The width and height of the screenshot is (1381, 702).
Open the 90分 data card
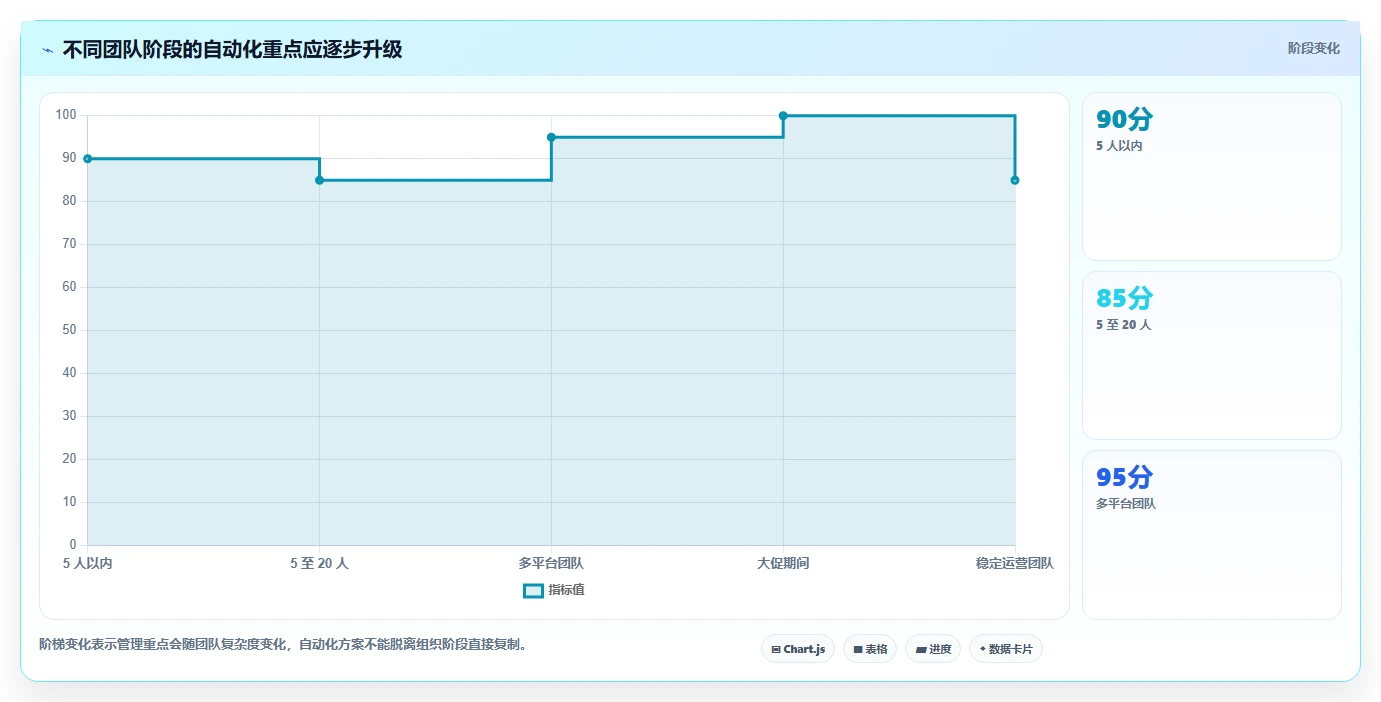click(x=1211, y=177)
